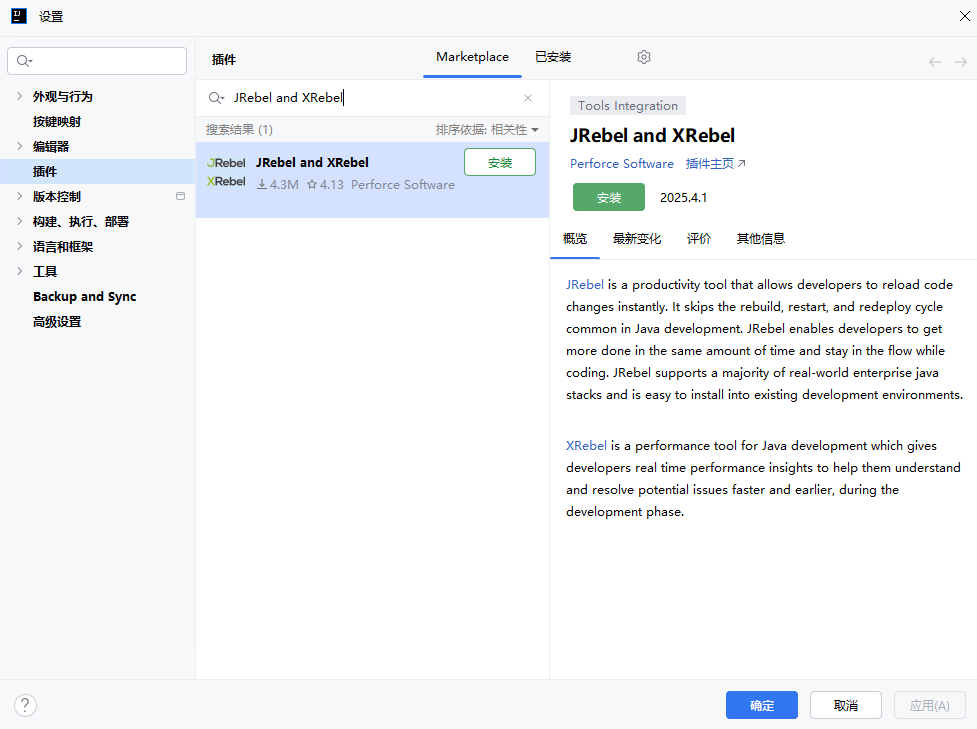Viewport: 977px width, 729px height.
Task: Click the search magnifier icon in plugins
Action: click(x=215, y=98)
